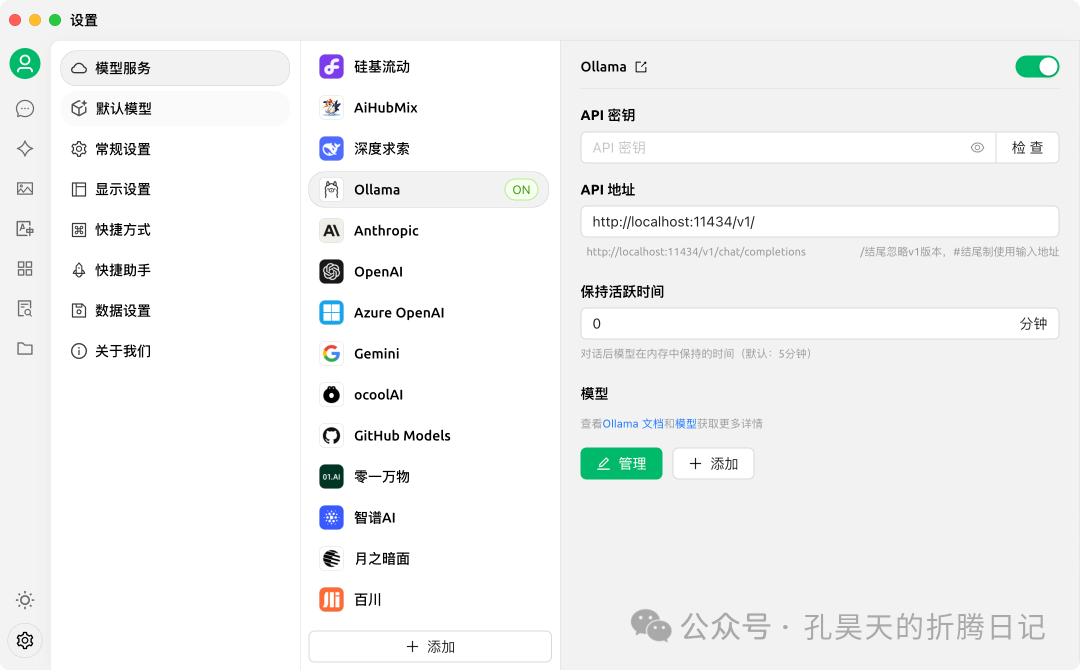This screenshot has height=670, width=1080.
Task: Open the 模型 link in description
Action: tap(686, 423)
